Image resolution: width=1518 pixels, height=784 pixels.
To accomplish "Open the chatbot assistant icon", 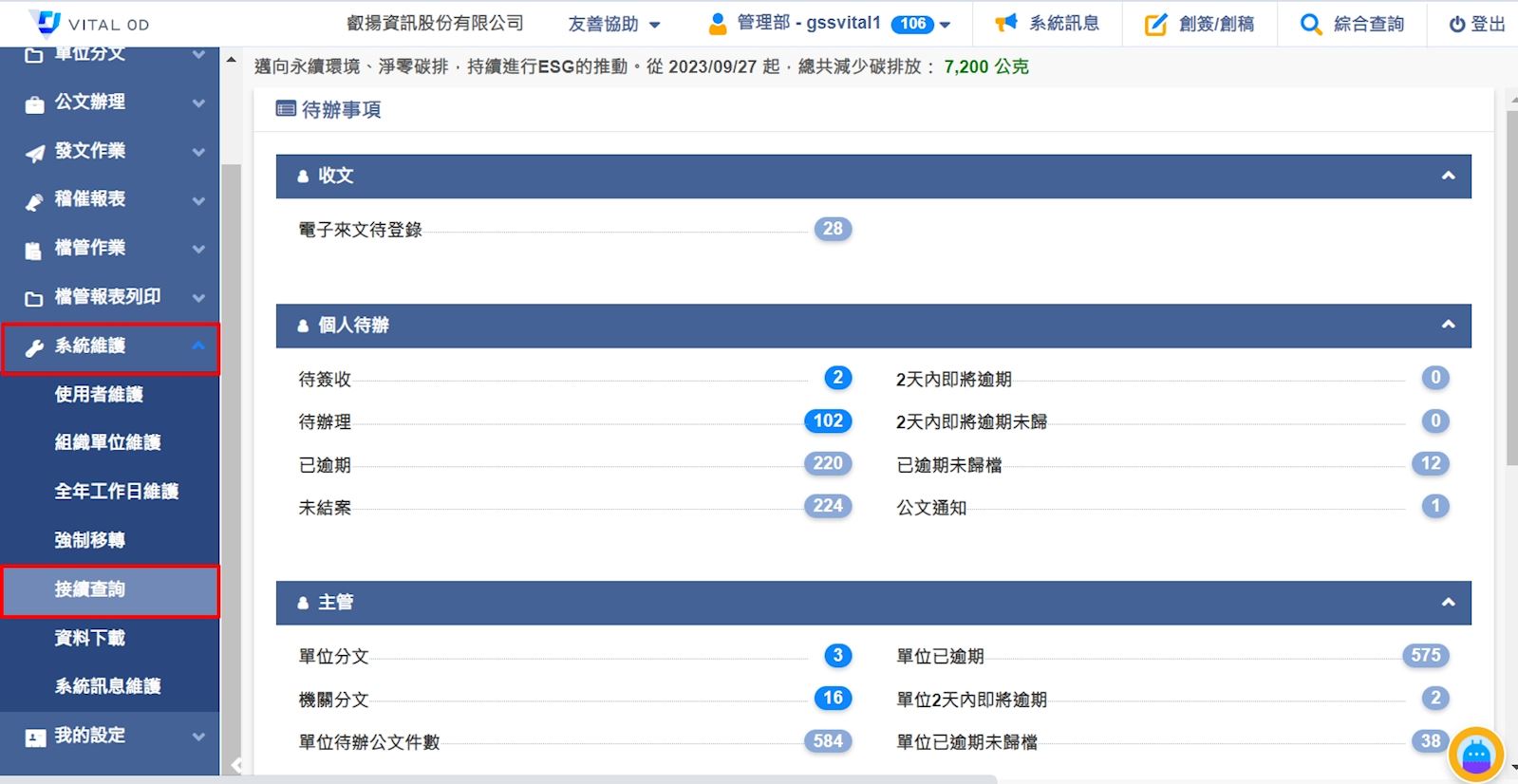I will [1475, 755].
